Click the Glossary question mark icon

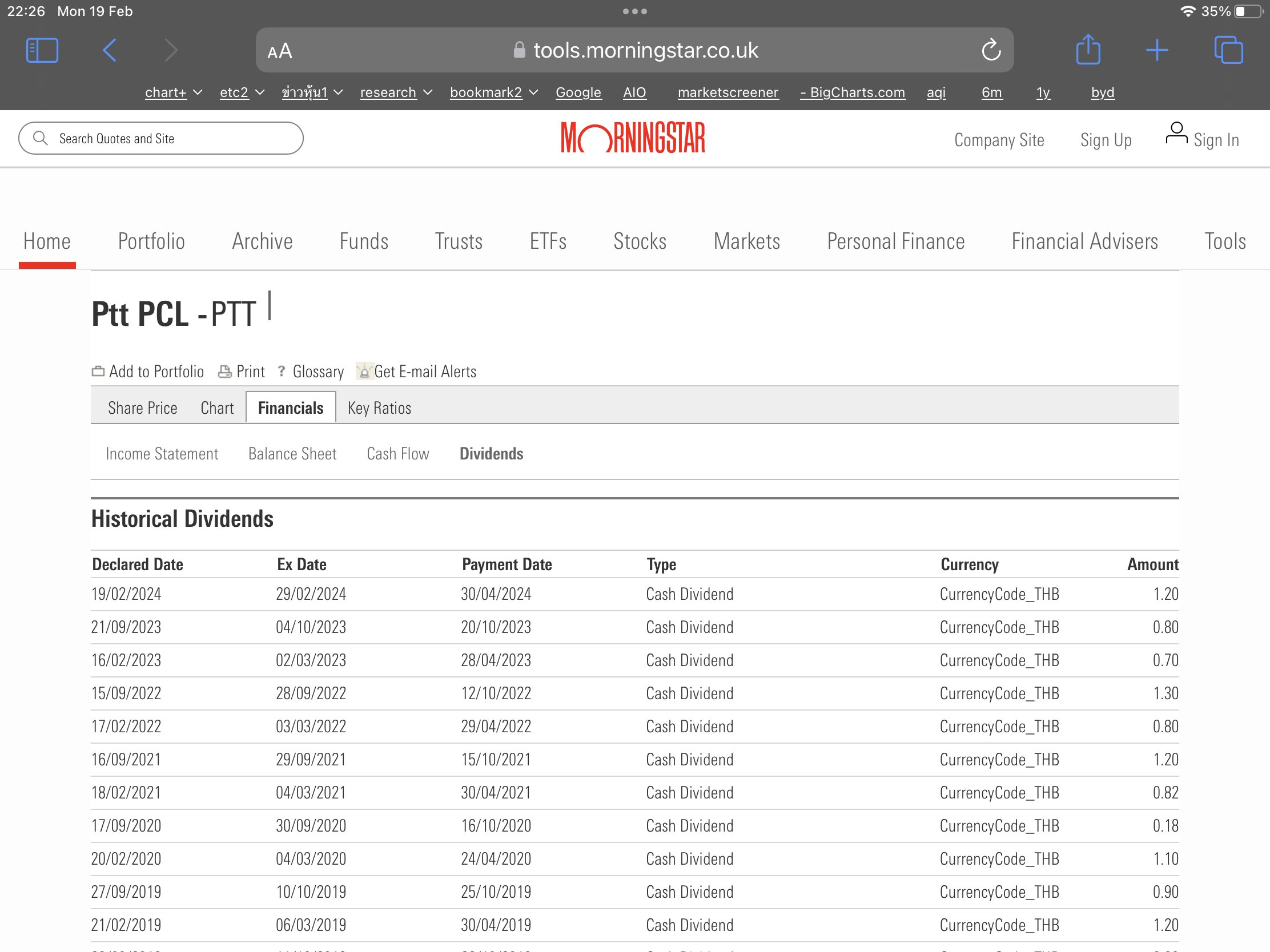282,372
